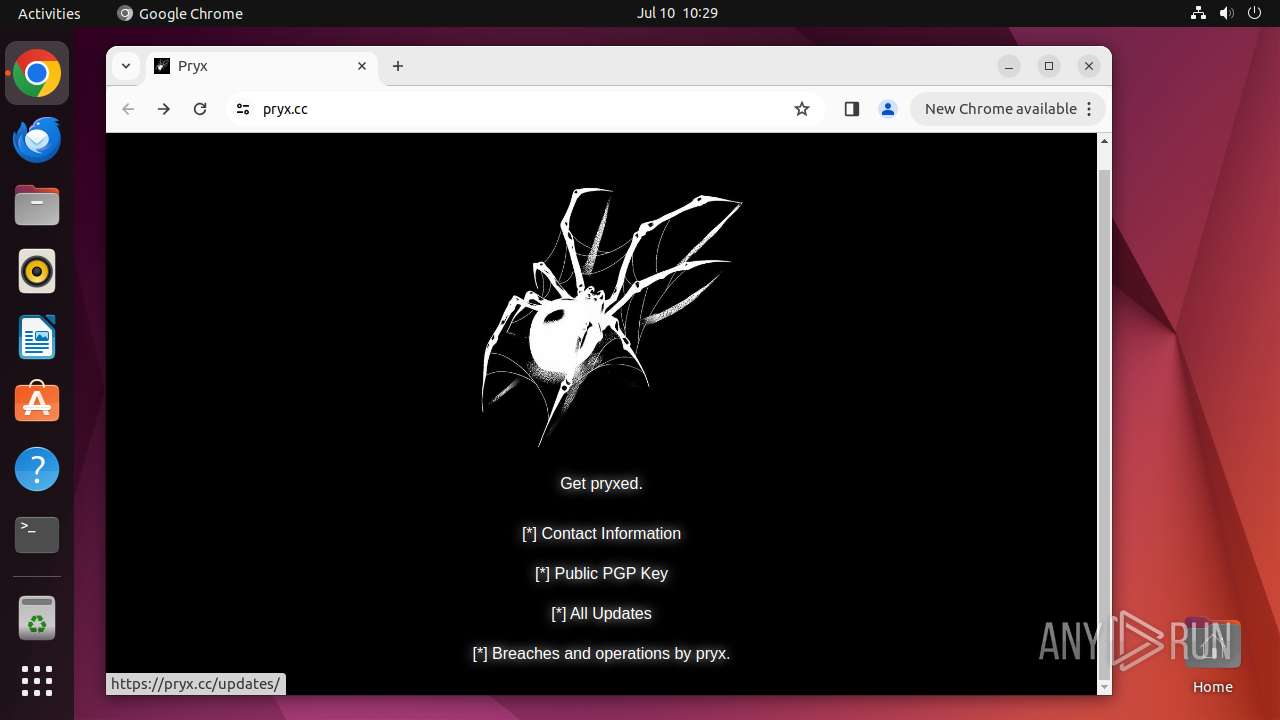Open Google Chrome app menu in top bar
1280x720 pixels.
click(x=180, y=13)
